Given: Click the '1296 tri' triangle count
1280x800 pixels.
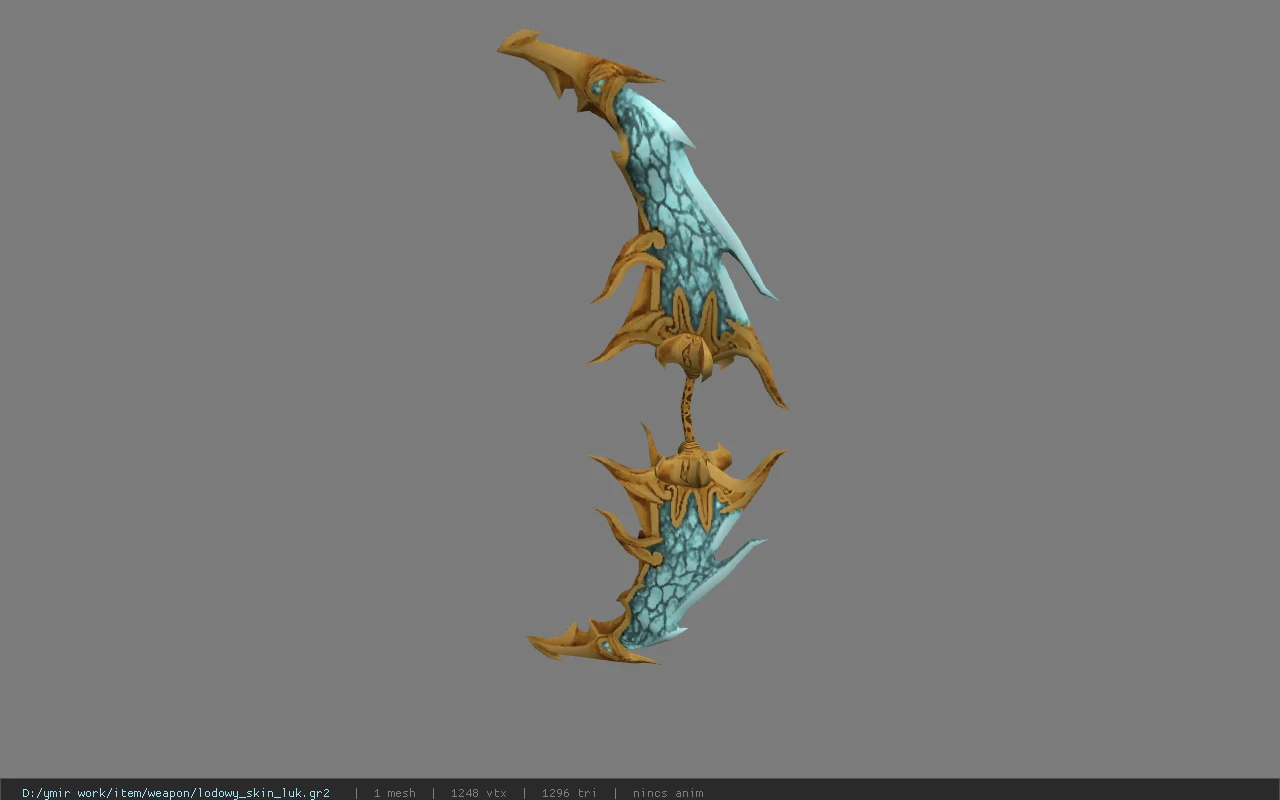Looking at the screenshot, I should (569, 793).
